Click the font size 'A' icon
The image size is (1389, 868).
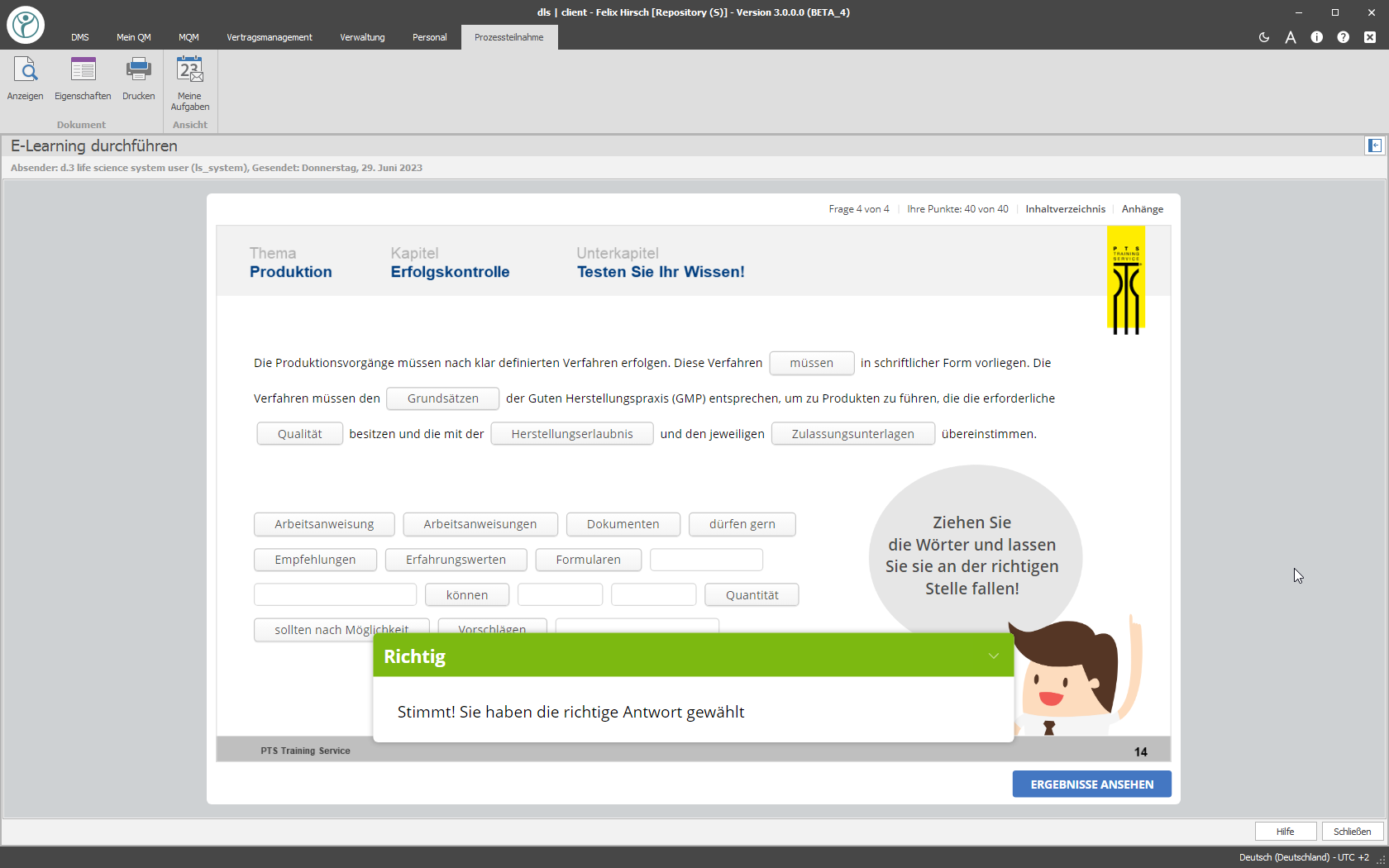pos(1291,37)
